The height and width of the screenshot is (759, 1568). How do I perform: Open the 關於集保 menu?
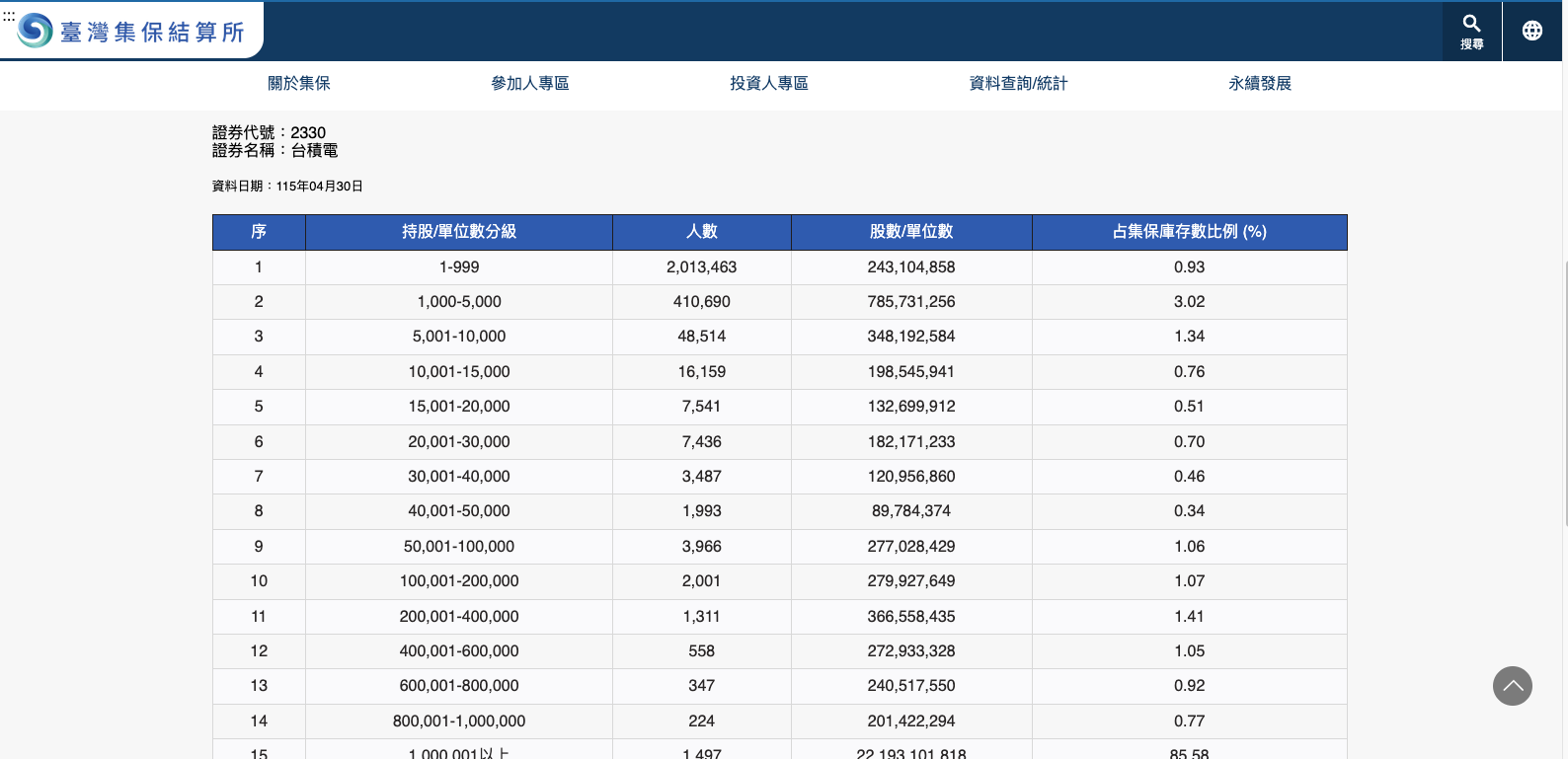pyautogui.click(x=299, y=84)
